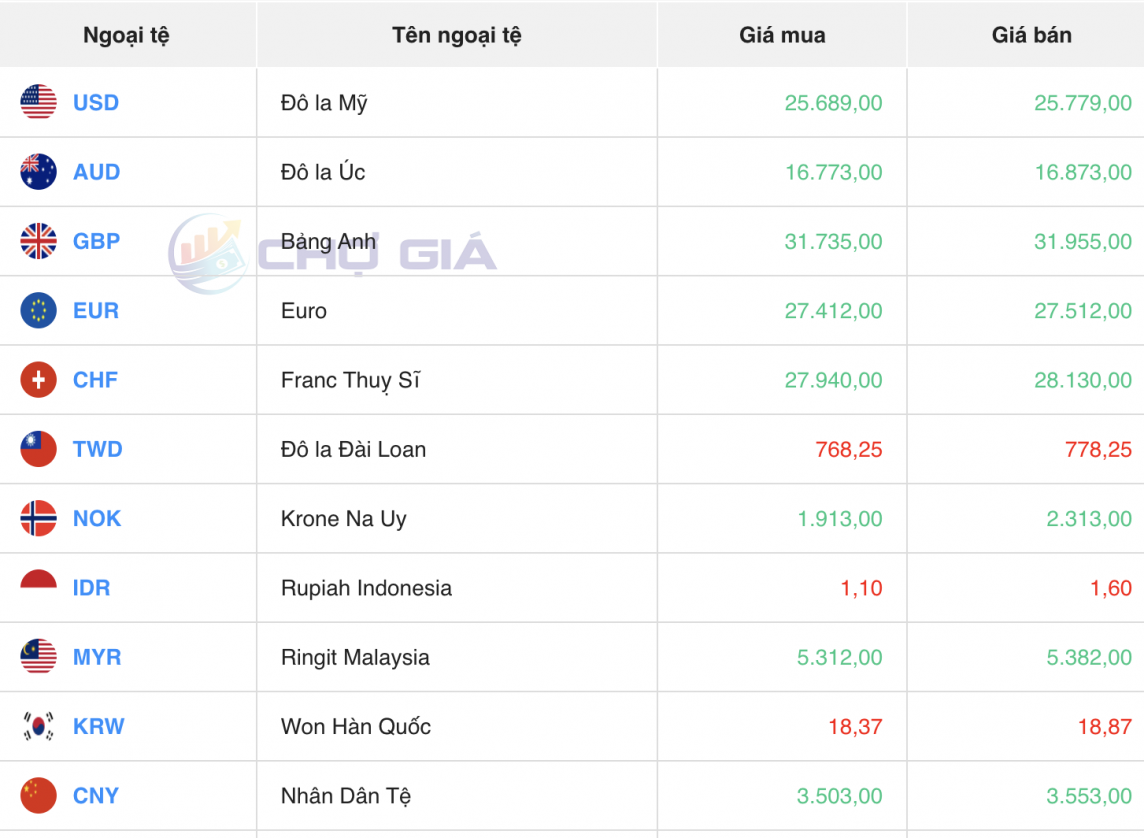This screenshot has width=1144, height=838.
Task: Click the Australian flag icon
Action: [x=38, y=172]
